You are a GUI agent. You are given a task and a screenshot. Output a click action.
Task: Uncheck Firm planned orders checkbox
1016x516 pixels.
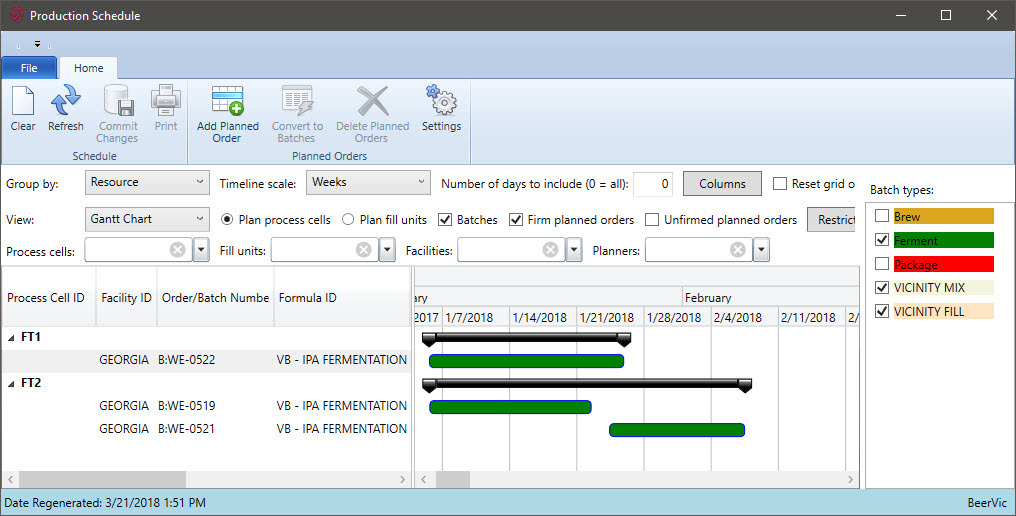pos(516,220)
